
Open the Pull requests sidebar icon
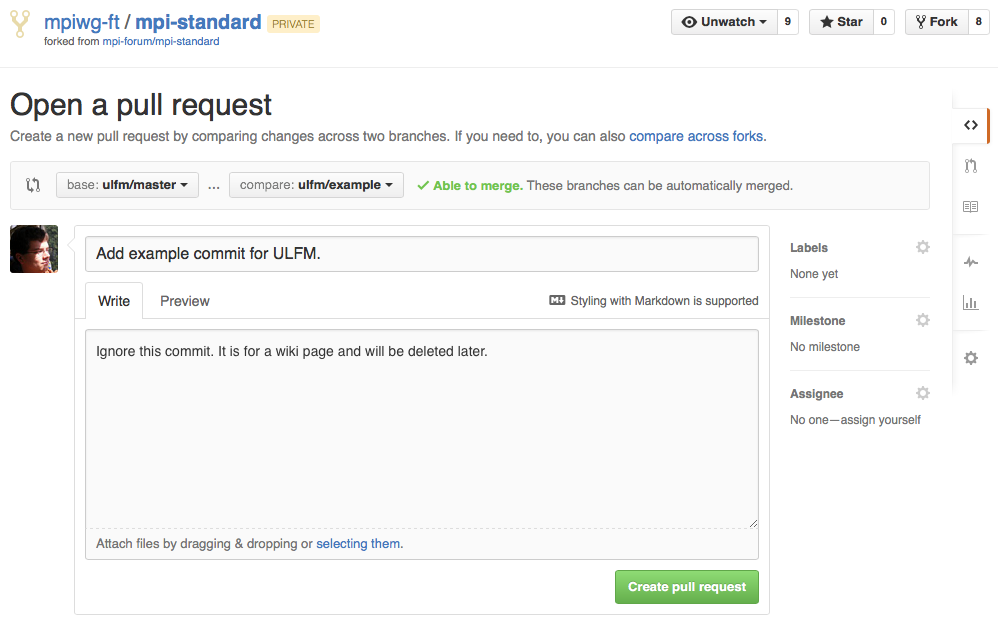pos(970,166)
